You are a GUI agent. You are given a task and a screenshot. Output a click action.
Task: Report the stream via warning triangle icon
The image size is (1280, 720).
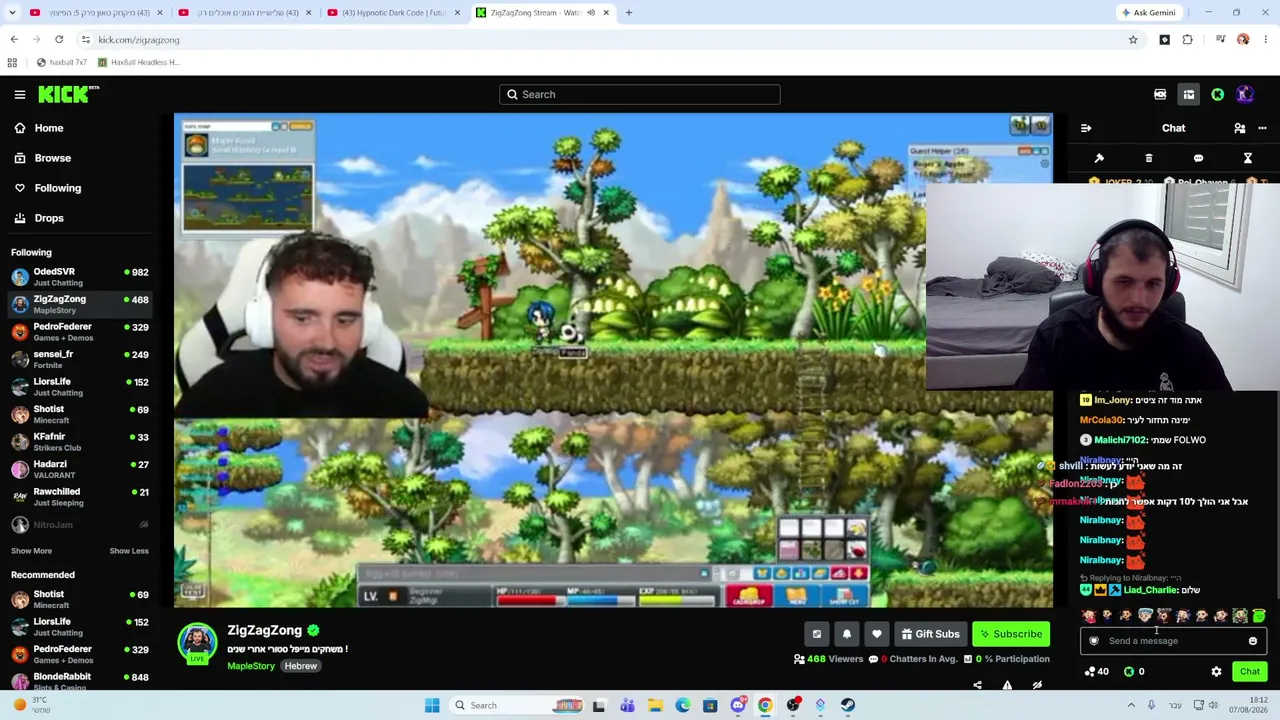point(1007,685)
